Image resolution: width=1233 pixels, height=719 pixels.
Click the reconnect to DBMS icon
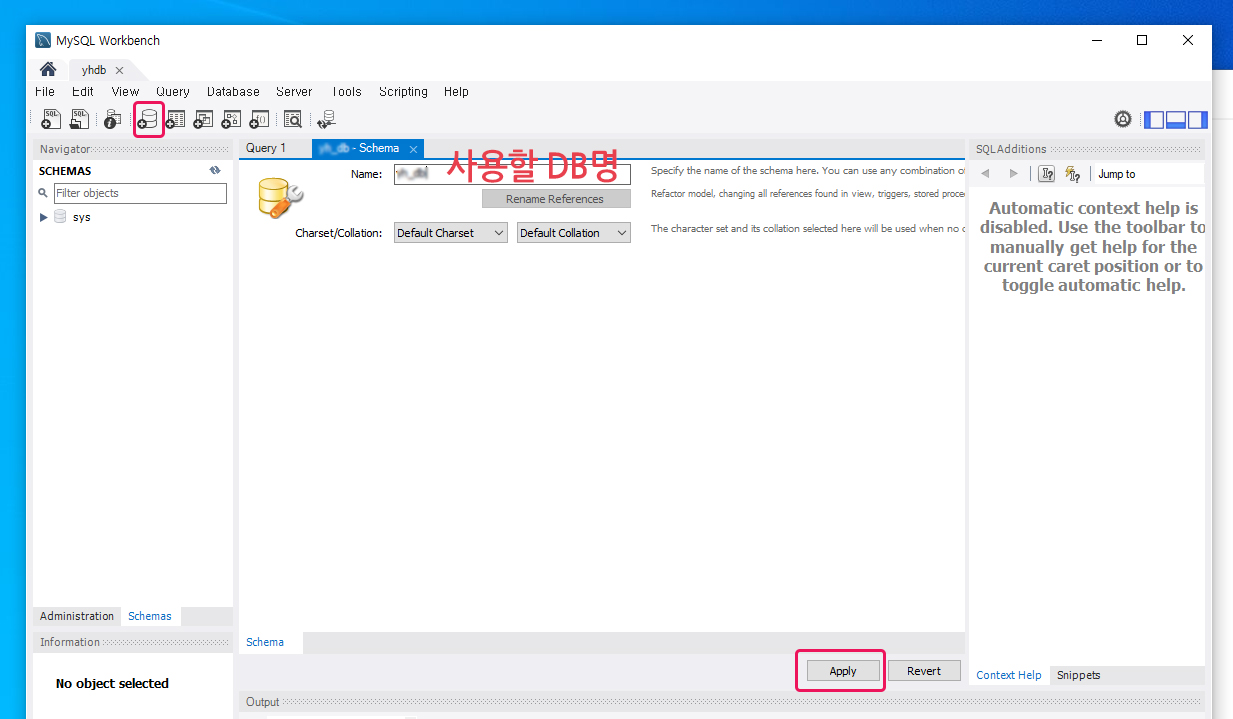[326, 120]
